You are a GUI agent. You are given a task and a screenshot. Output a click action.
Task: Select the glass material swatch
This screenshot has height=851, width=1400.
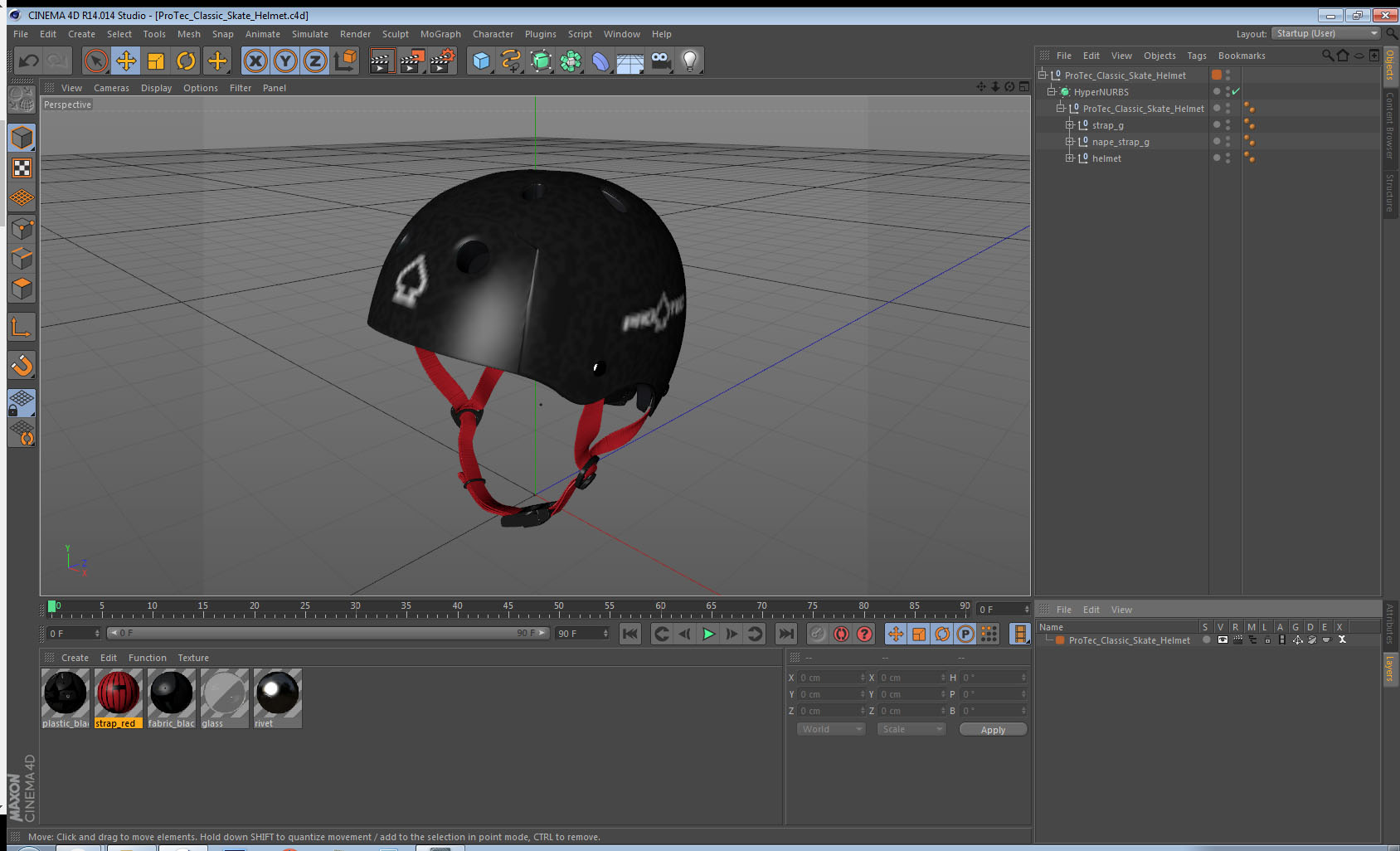(225, 698)
